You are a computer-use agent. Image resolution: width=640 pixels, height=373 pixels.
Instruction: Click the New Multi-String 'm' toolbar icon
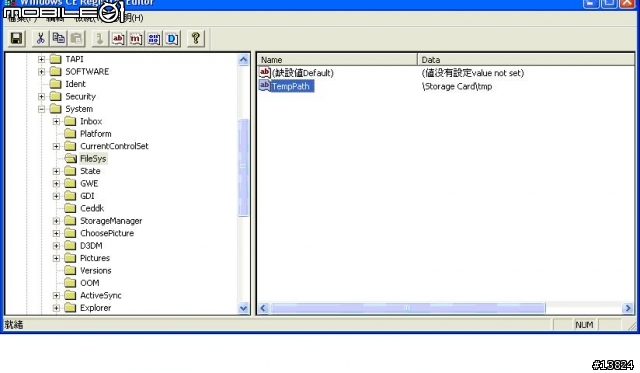[x=136, y=39]
